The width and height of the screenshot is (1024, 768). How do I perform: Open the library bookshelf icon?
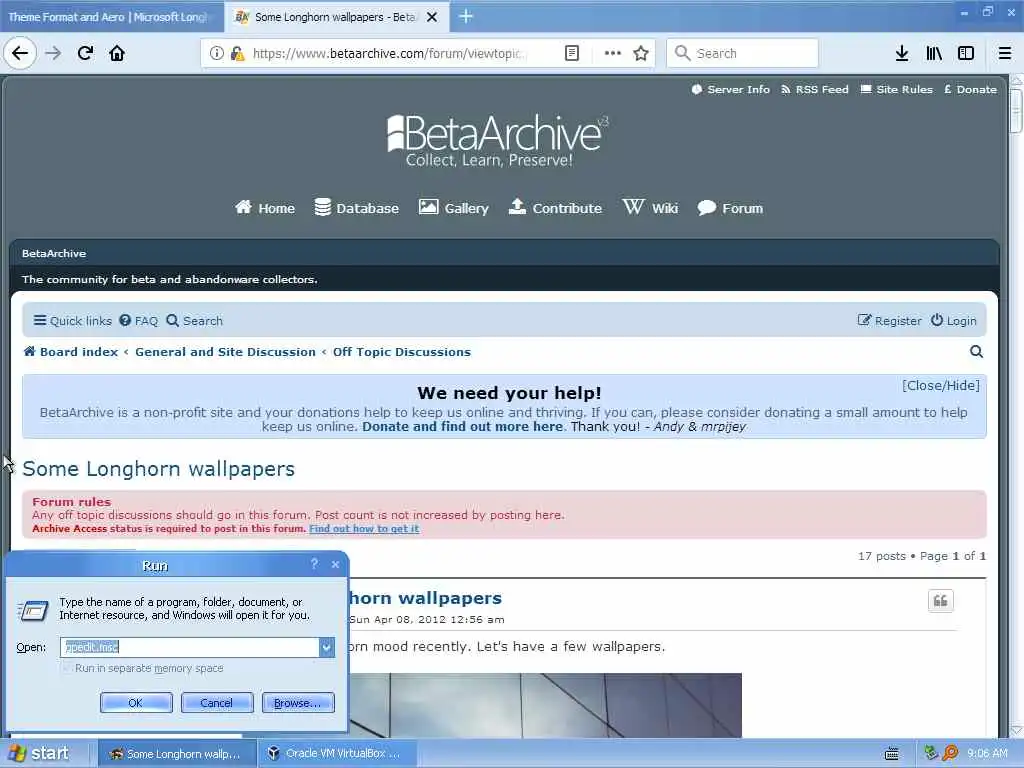point(934,54)
